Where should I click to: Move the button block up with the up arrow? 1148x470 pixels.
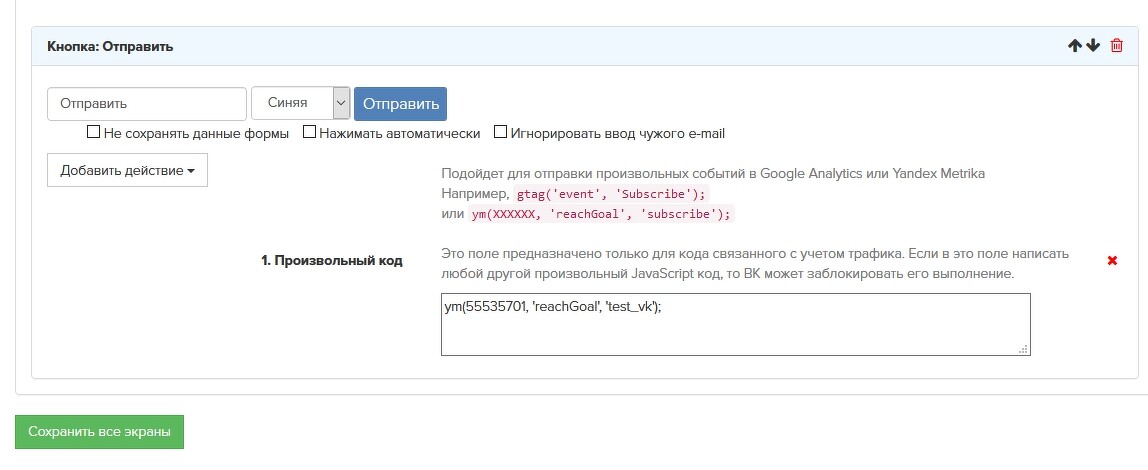[x=1075, y=46]
